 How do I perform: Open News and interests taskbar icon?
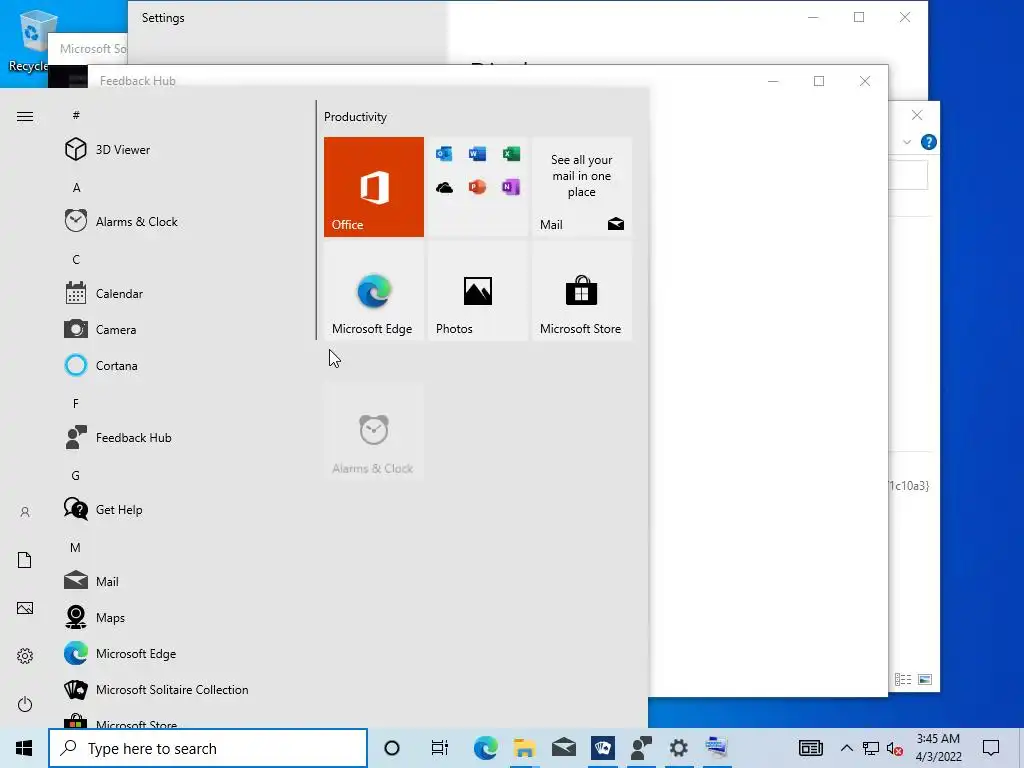pos(810,748)
